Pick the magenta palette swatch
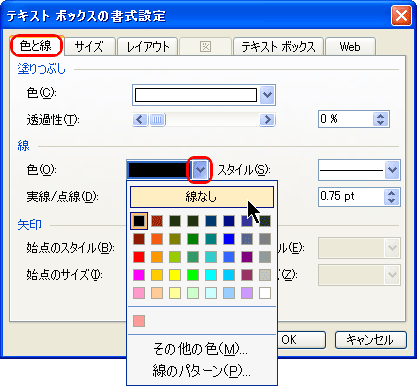 point(139,275)
